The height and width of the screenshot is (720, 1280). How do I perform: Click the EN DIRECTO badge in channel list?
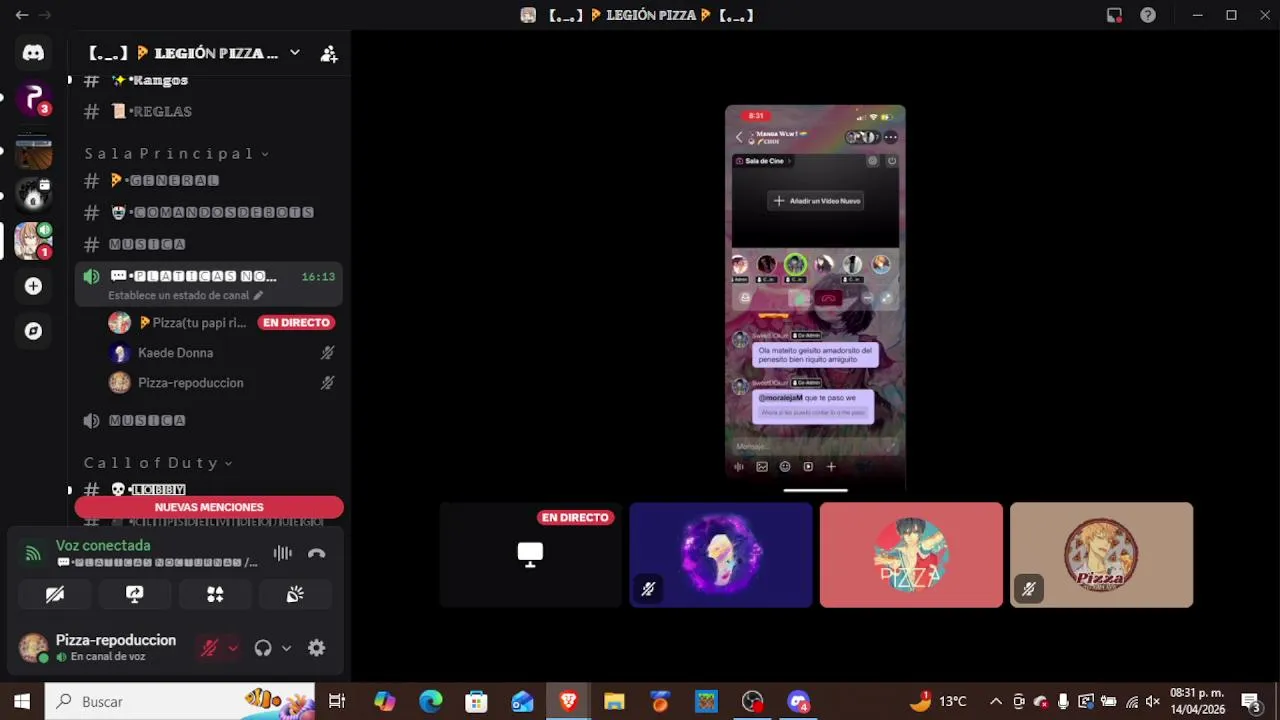coord(295,323)
